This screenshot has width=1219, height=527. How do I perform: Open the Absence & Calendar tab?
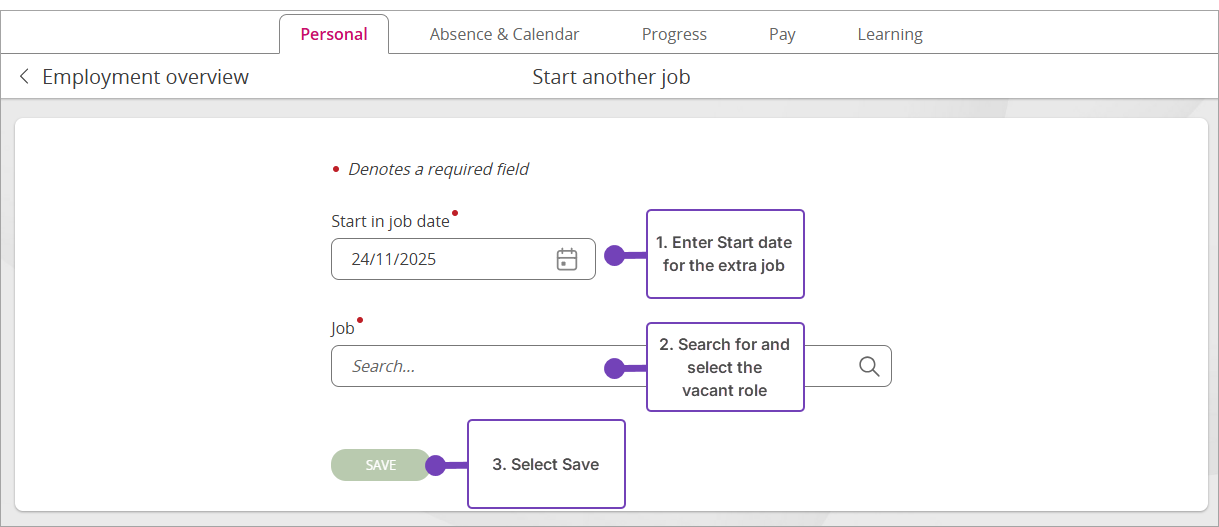tap(504, 34)
